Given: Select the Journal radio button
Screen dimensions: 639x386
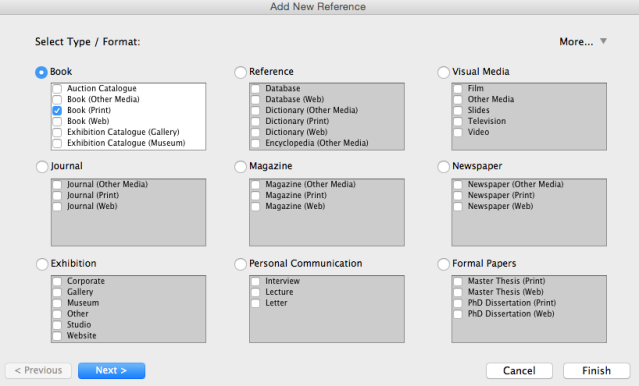Looking at the screenshot, I should click(42, 167).
